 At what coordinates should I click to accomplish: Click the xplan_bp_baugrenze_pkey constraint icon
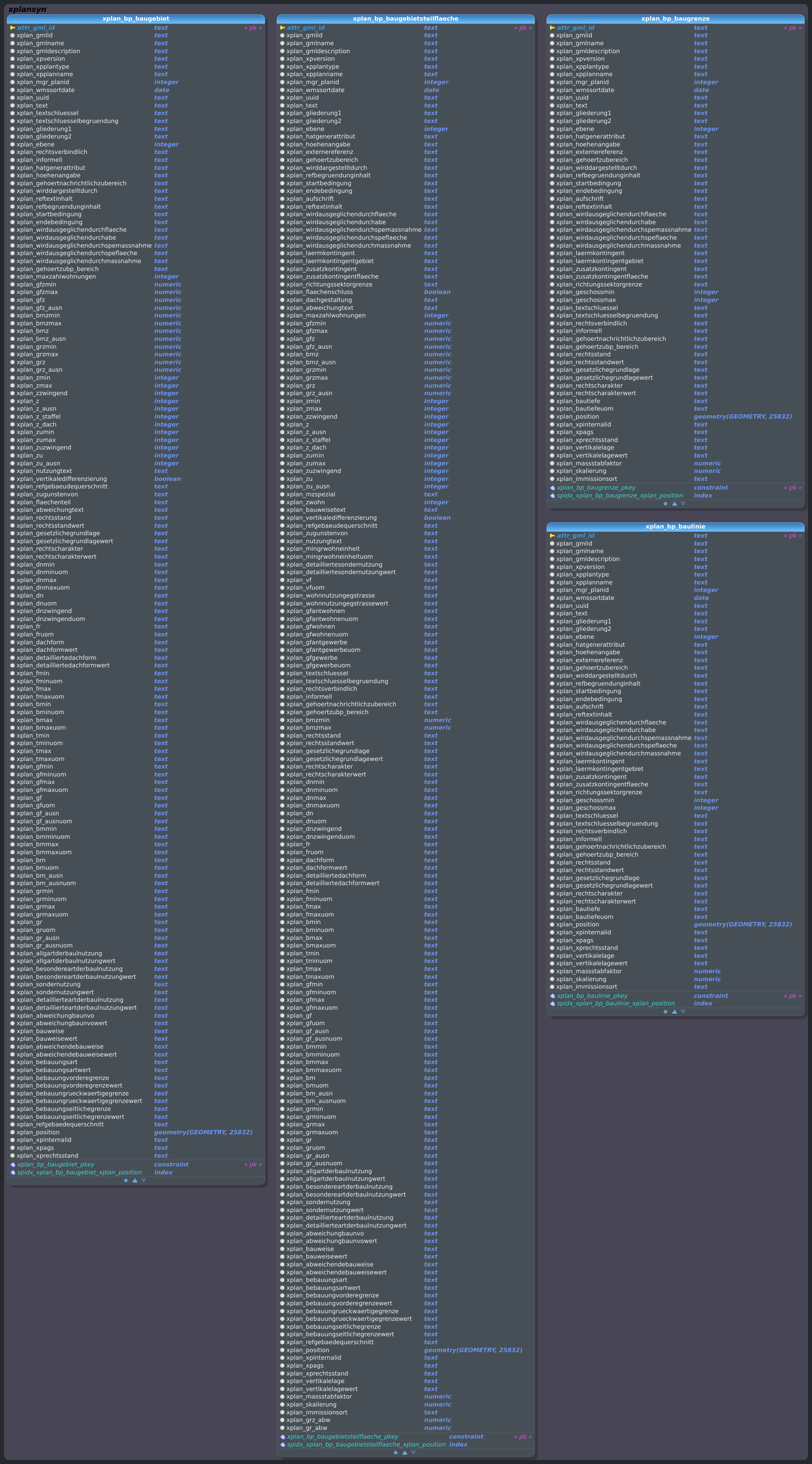pyautogui.click(x=552, y=488)
